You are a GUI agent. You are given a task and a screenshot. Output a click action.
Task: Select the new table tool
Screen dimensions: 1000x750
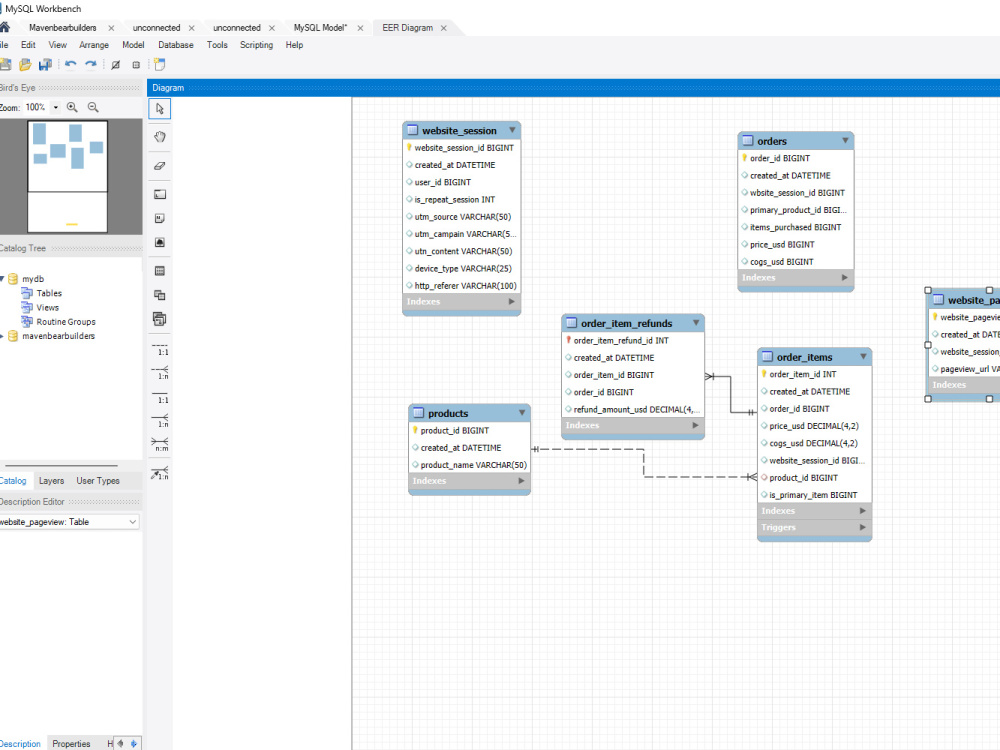159,271
